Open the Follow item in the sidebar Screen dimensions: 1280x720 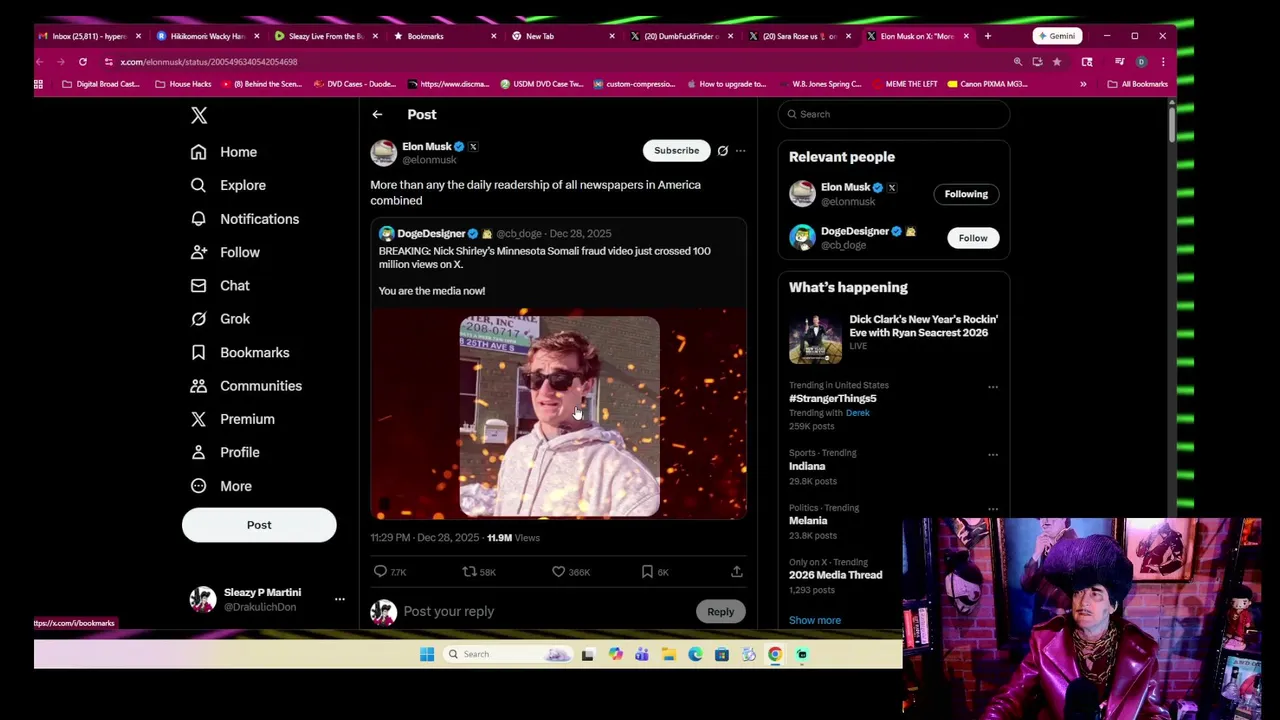(225, 252)
